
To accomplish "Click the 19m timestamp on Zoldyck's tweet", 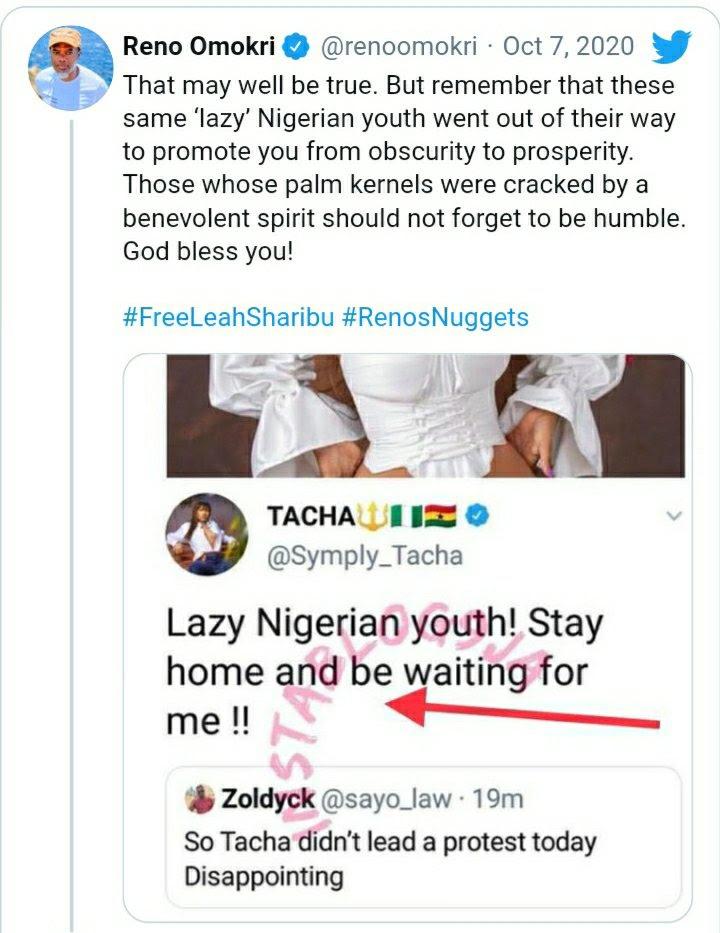I will pyautogui.click(x=498, y=798).
